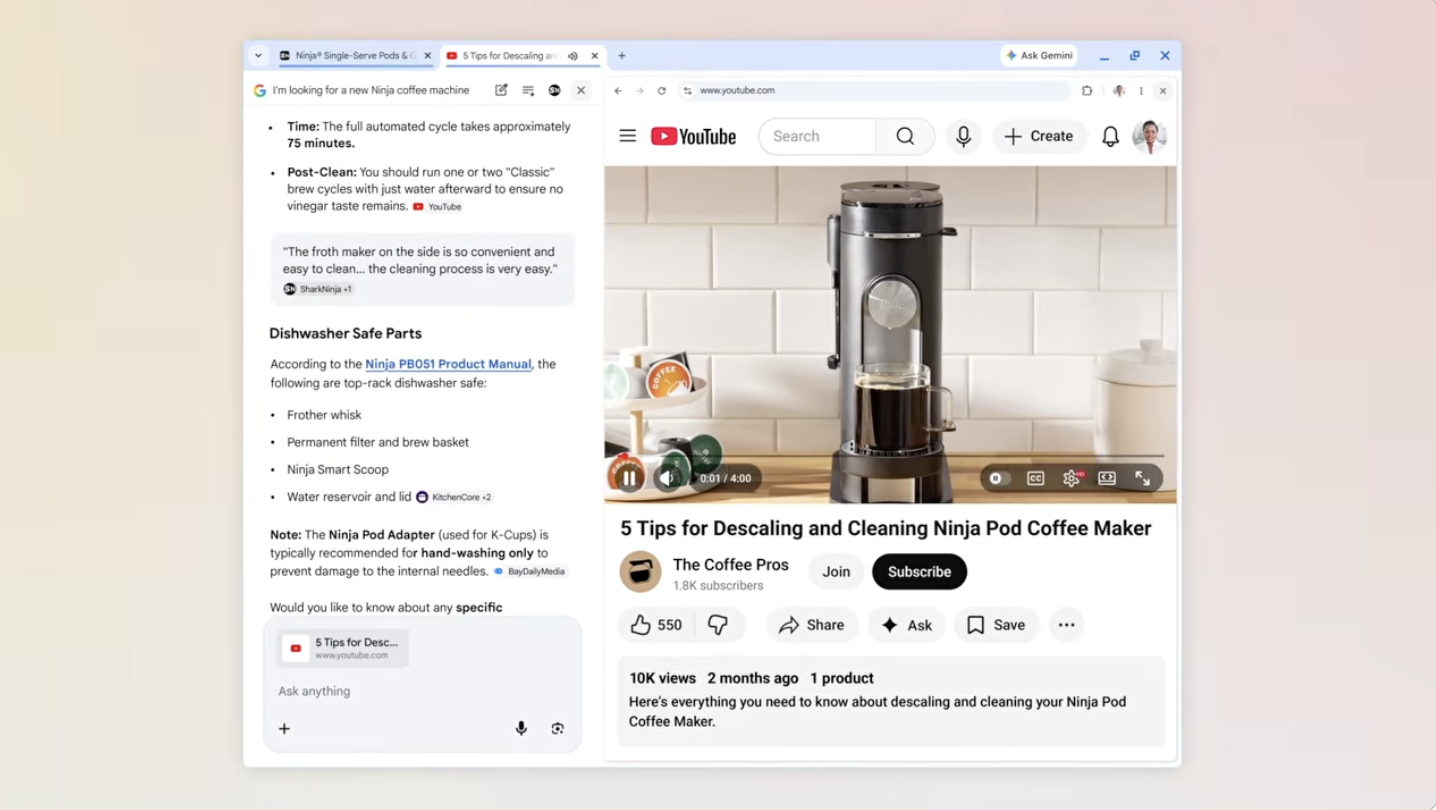Viewport: 1436px width, 810px height.
Task: Switch to the Ninja Single-Serve Pods tab
Action: 350,56
